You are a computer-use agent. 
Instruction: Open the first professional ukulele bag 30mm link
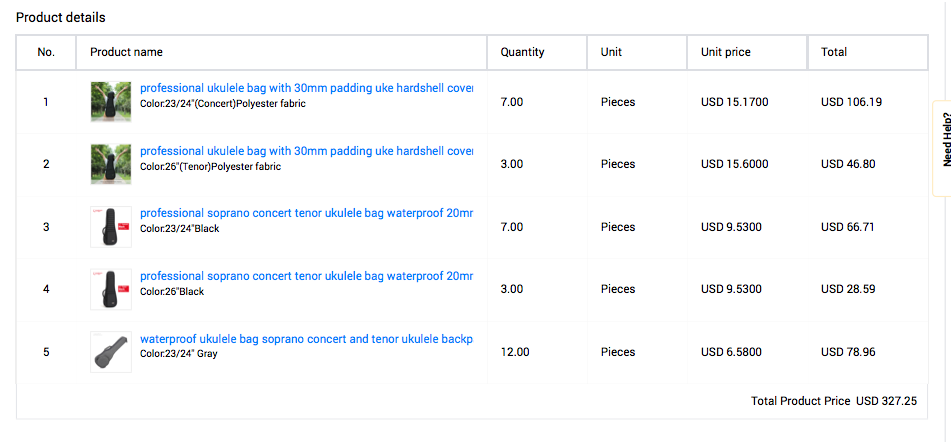tap(307, 88)
